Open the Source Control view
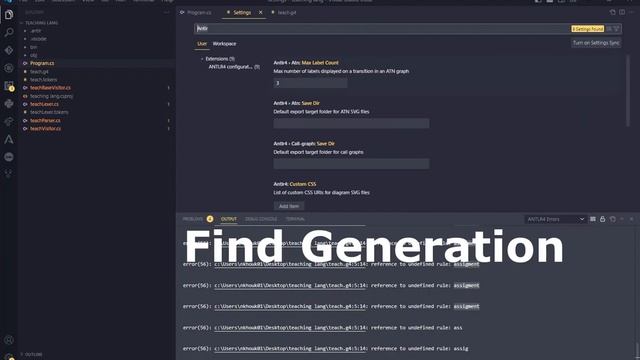This screenshot has height=360, width=640. (9, 51)
